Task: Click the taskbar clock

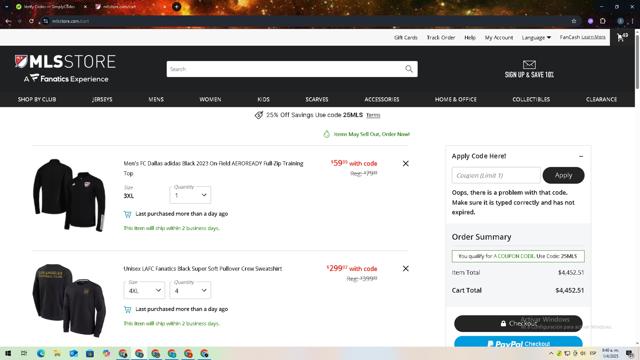Action: point(610,353)
